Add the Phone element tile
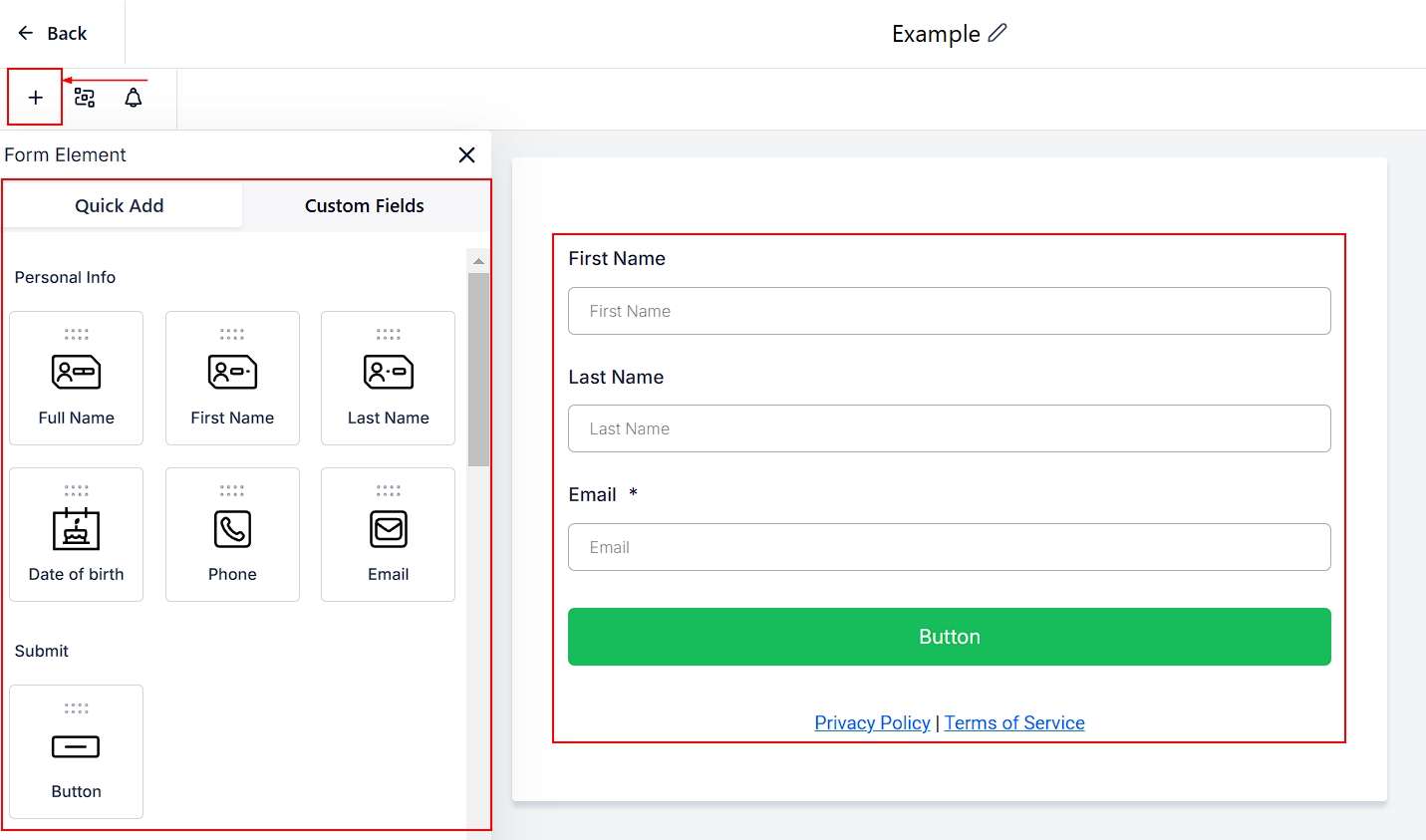Image resolution: width=1426 pixels, height=840 pixels. [232, 534]
